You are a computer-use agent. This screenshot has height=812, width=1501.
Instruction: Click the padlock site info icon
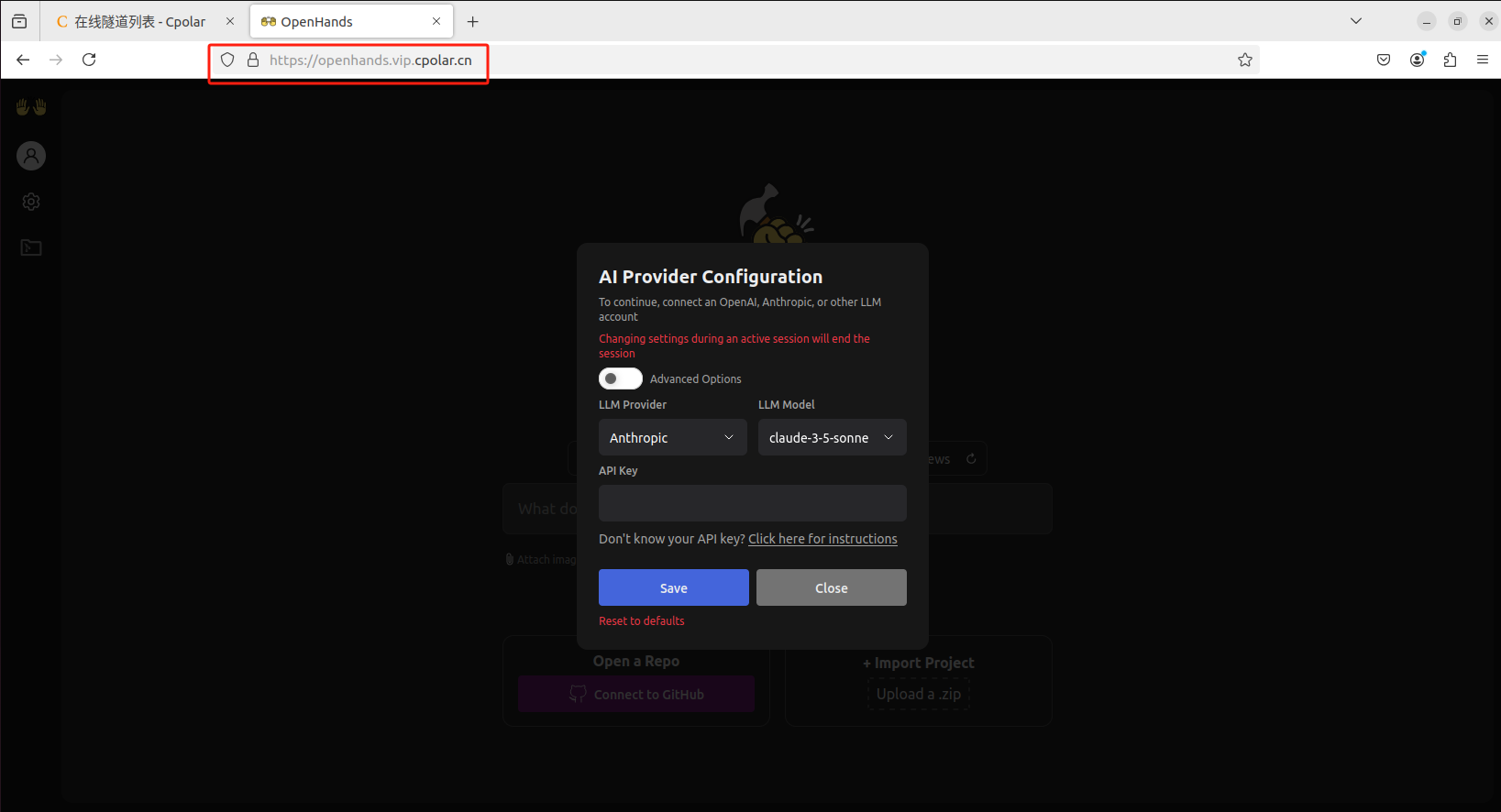(x=253, y=60)
